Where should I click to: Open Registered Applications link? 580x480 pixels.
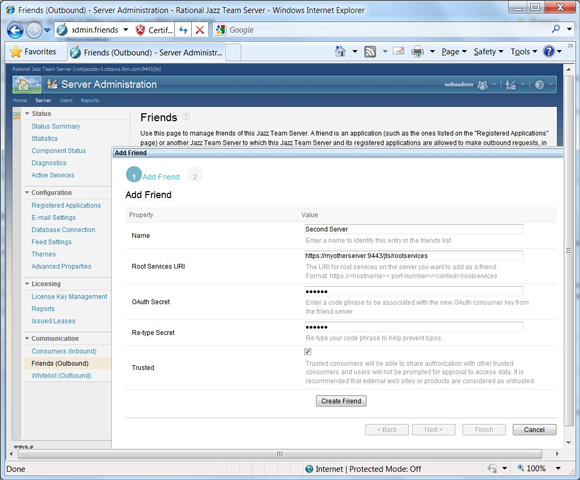pos(66,205)
